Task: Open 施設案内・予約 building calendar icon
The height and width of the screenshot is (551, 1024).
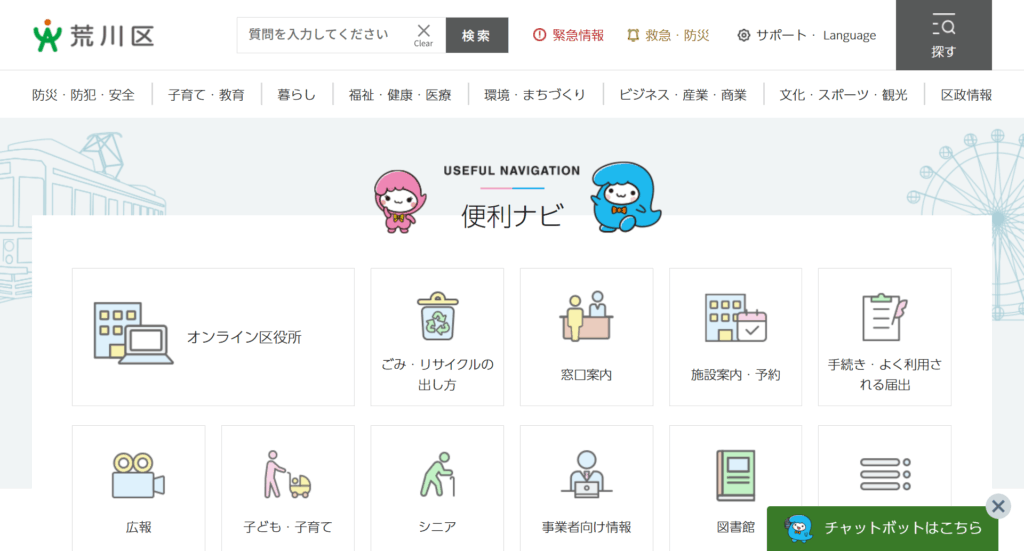Action: (x=735, y=318)
